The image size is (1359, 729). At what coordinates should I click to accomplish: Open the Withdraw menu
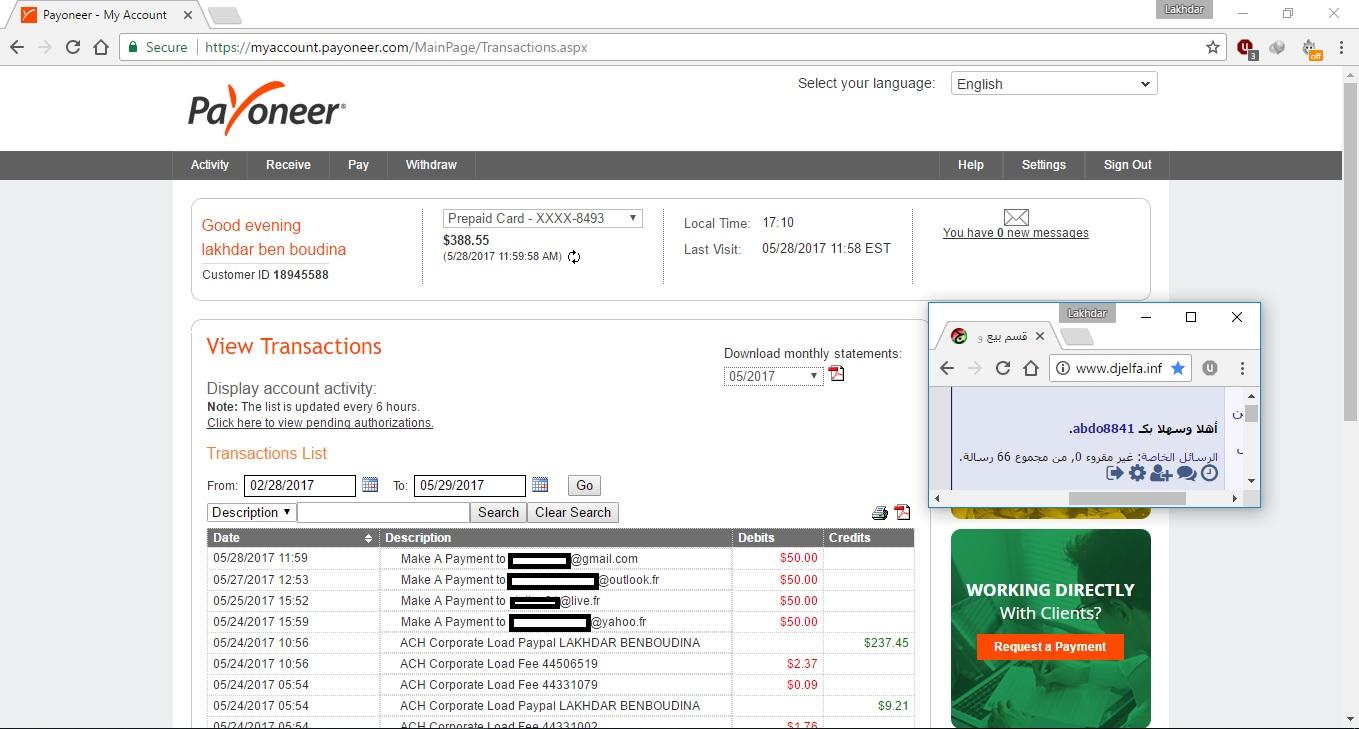(431, 165)
